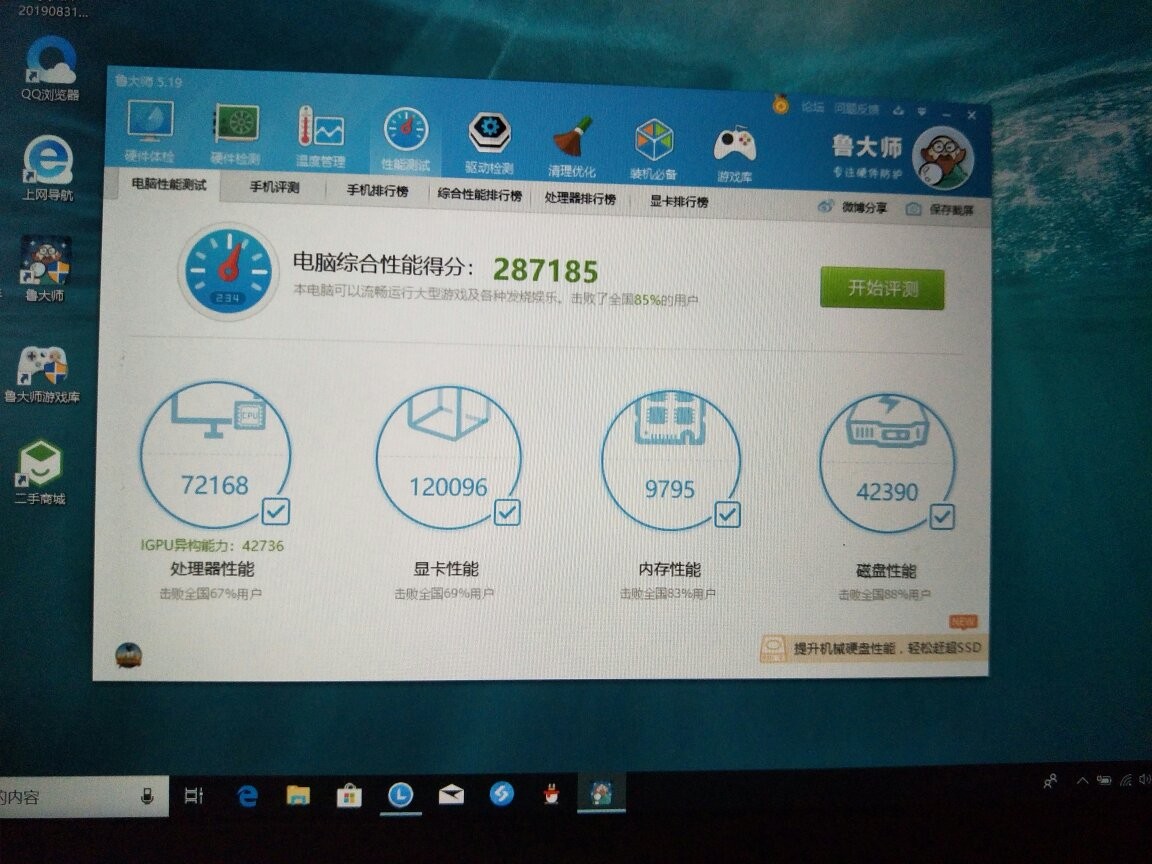This screenshot has width=1152, height=864.
Task: Click the speedometer gauge score icon
Action: [228, 271]
